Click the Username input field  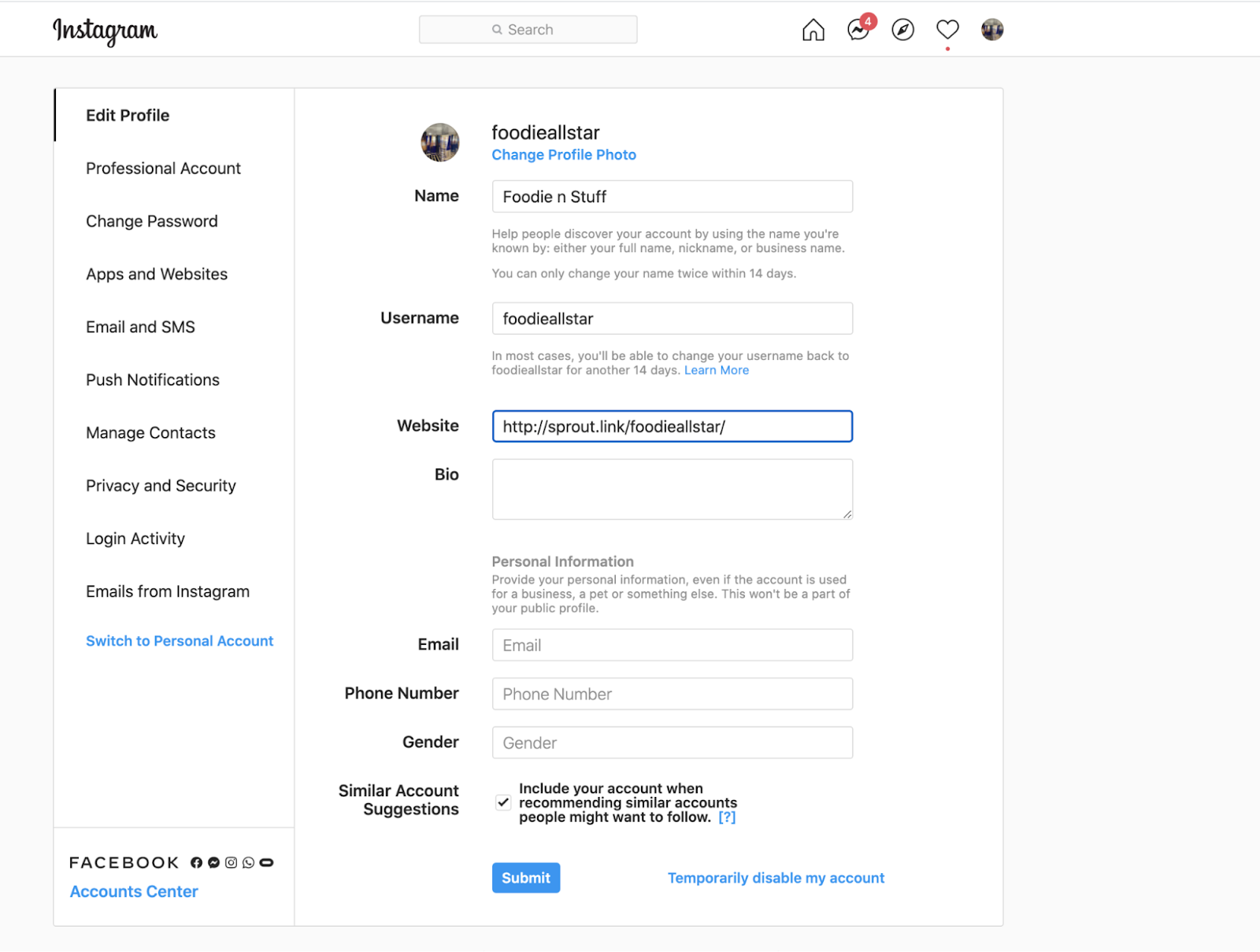(673, 319)
